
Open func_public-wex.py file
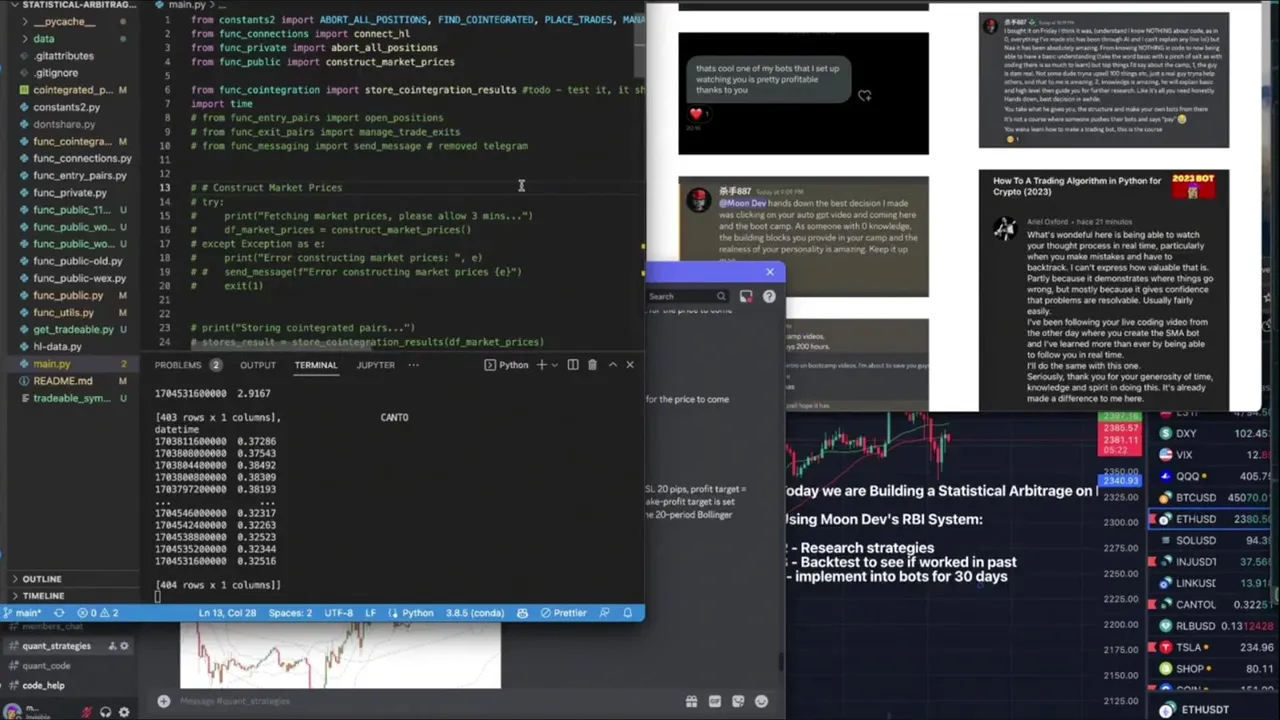click(79, 278)
